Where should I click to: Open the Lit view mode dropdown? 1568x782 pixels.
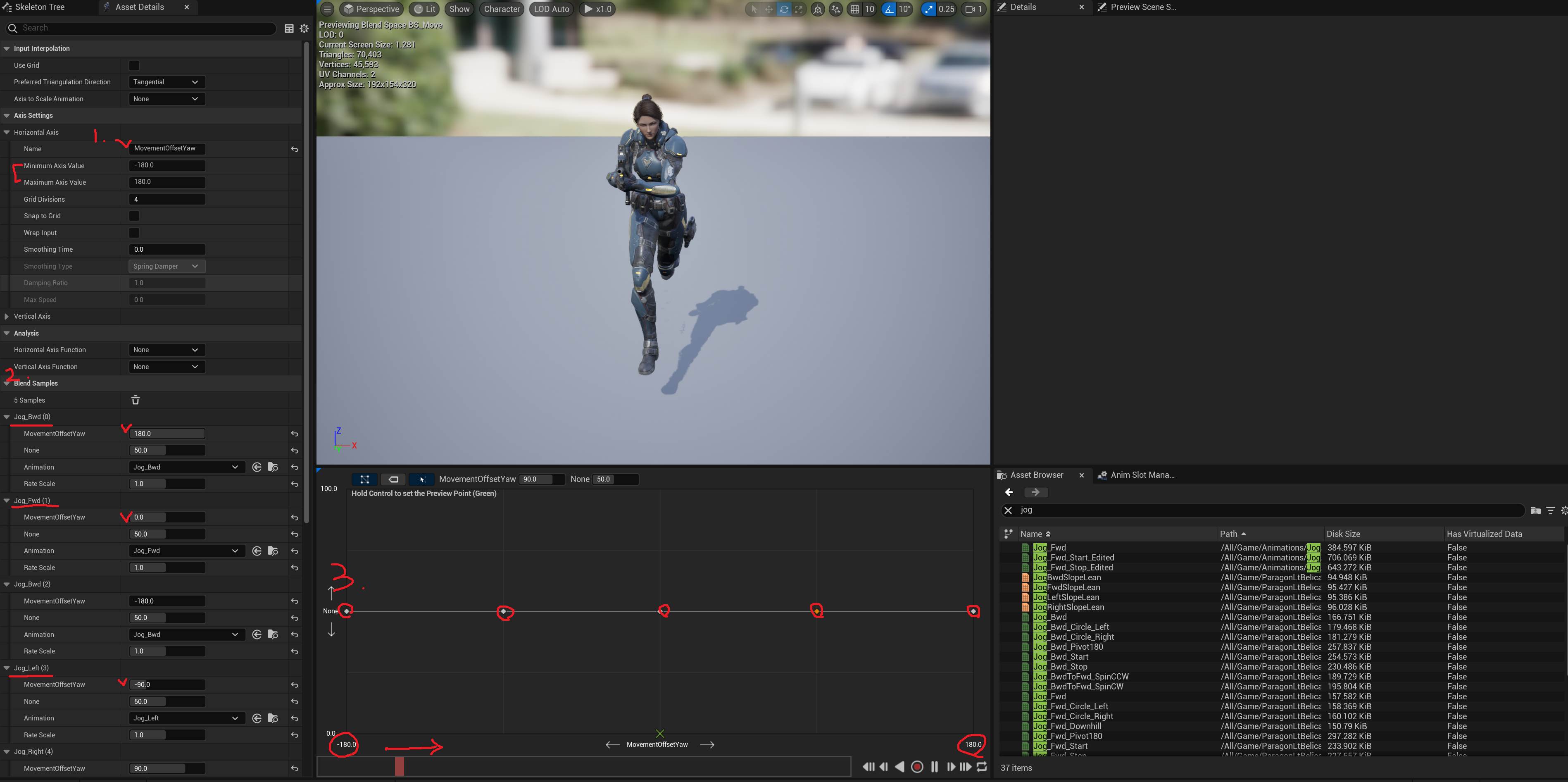point(425,9)
